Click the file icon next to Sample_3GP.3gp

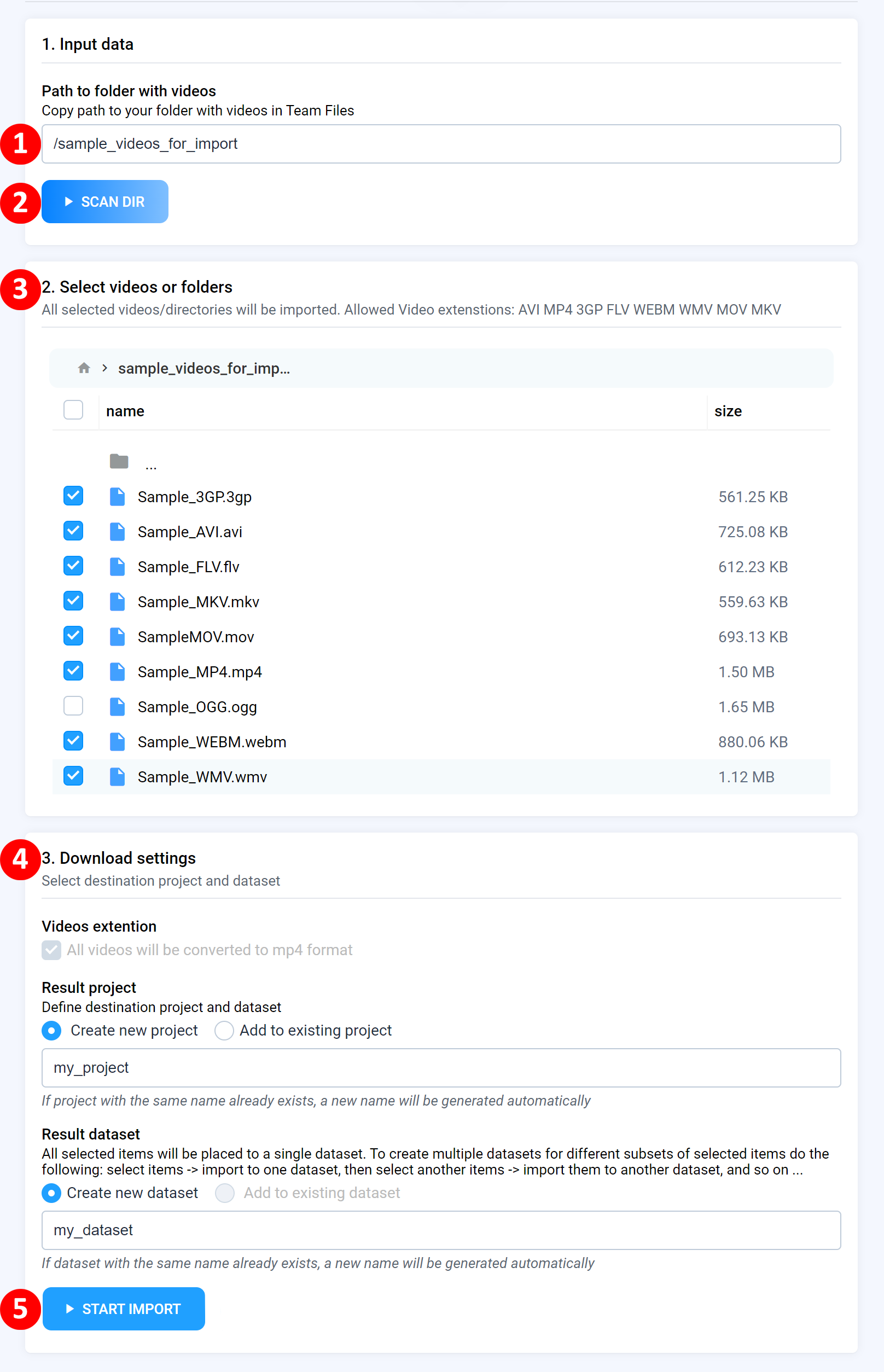point(117,496)
